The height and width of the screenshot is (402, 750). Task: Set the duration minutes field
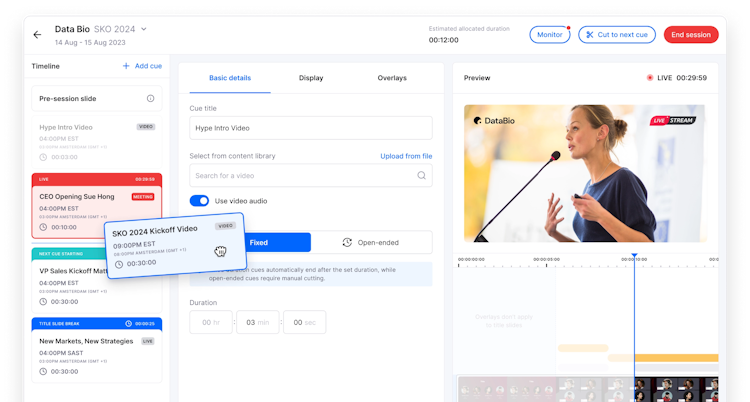257,322
